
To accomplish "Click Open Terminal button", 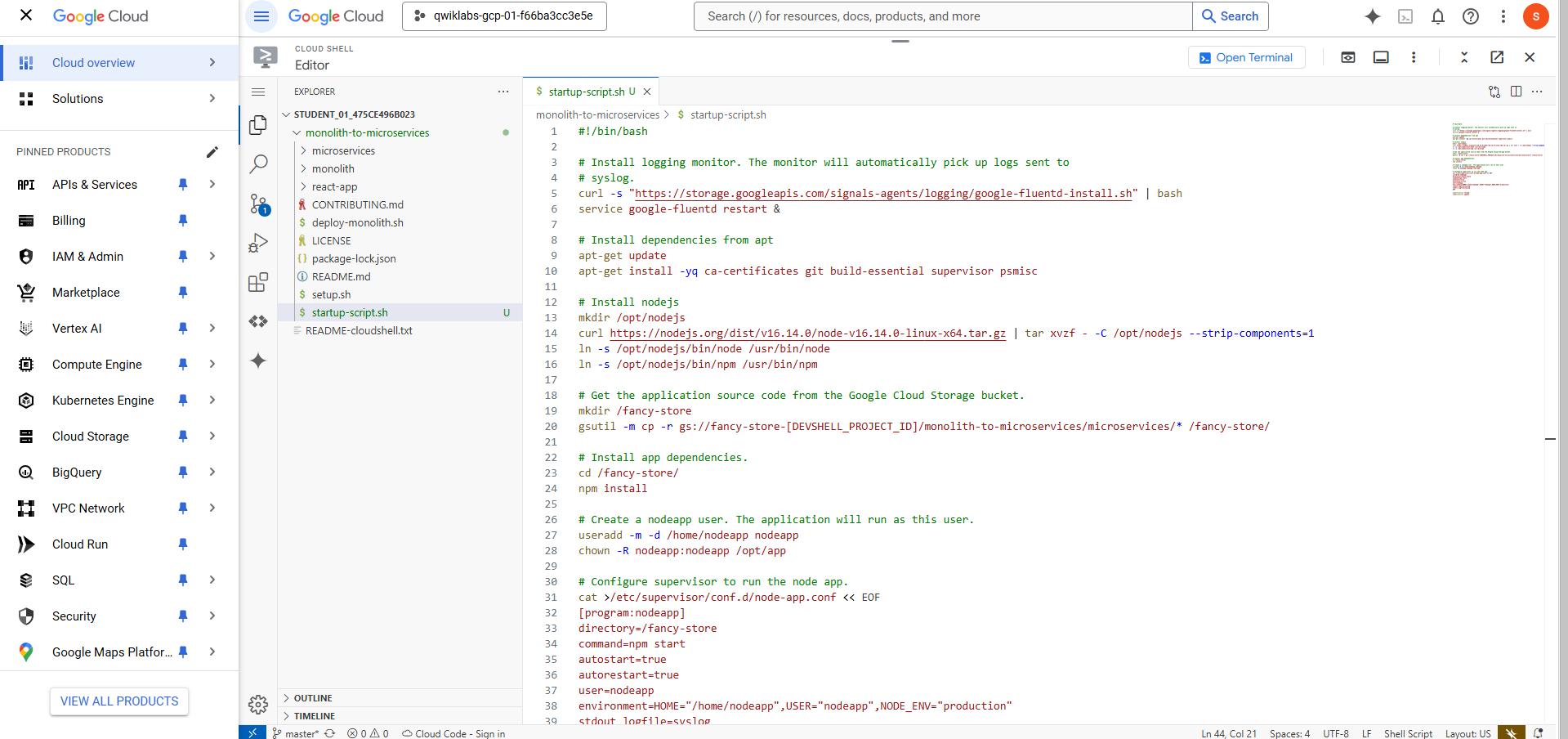I will (x=1246, y=57).
